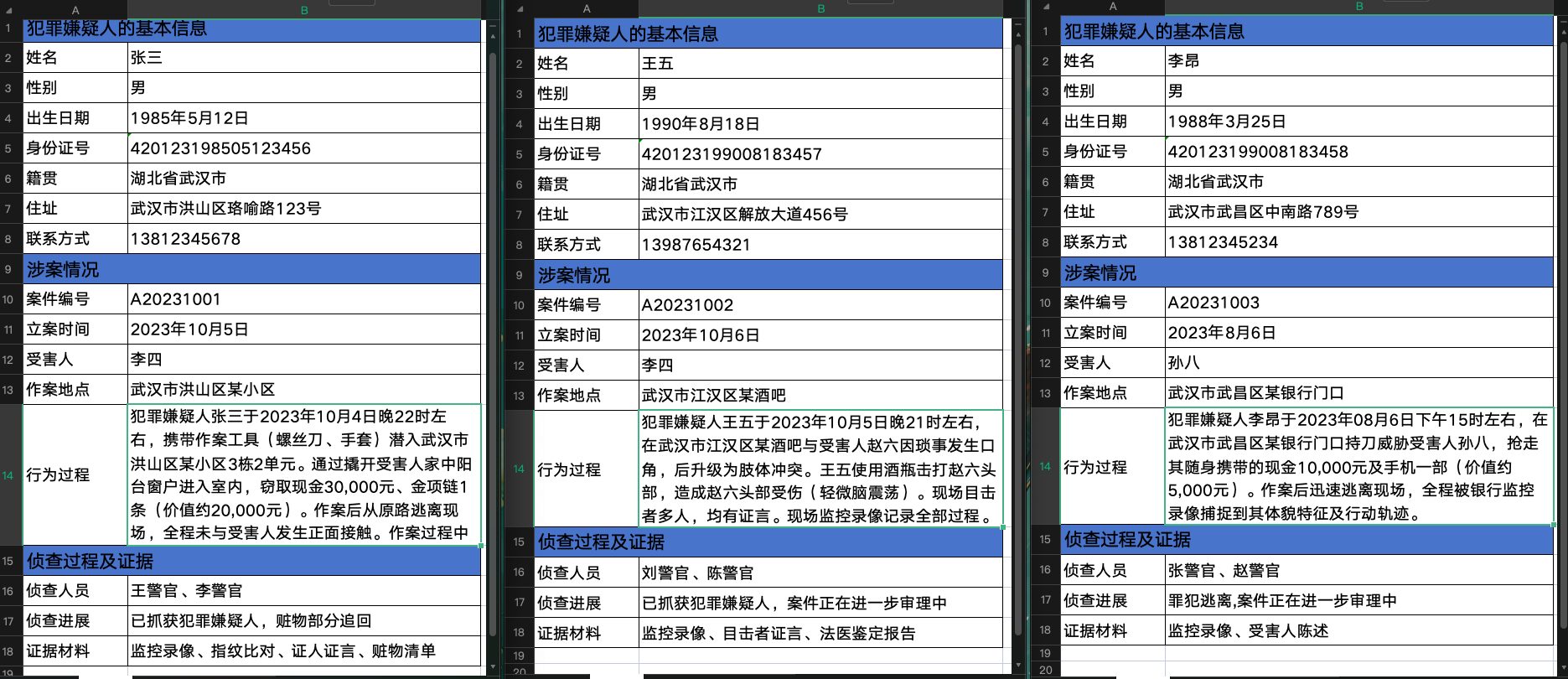Click the name cell 王五

[x=820, y=64]
